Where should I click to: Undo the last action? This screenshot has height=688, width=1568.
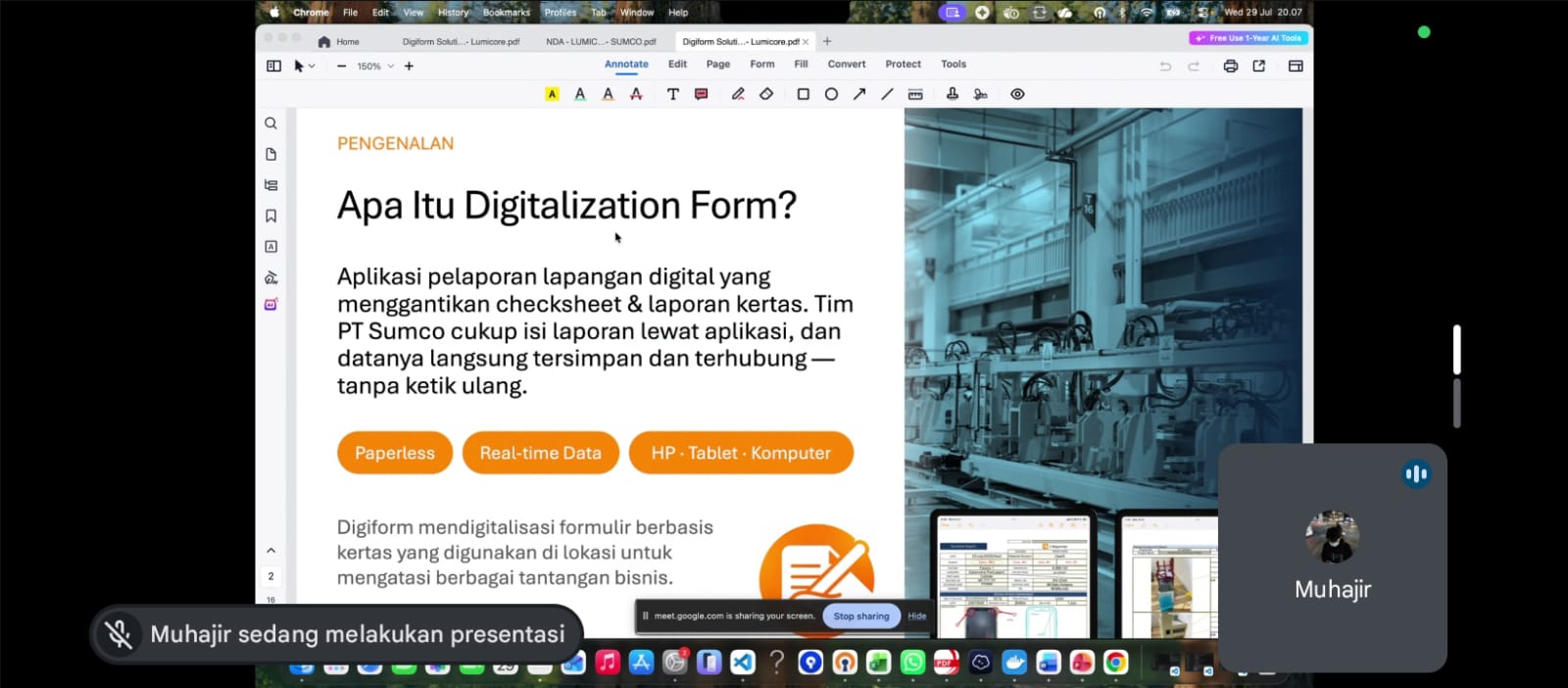point(1165,66)
